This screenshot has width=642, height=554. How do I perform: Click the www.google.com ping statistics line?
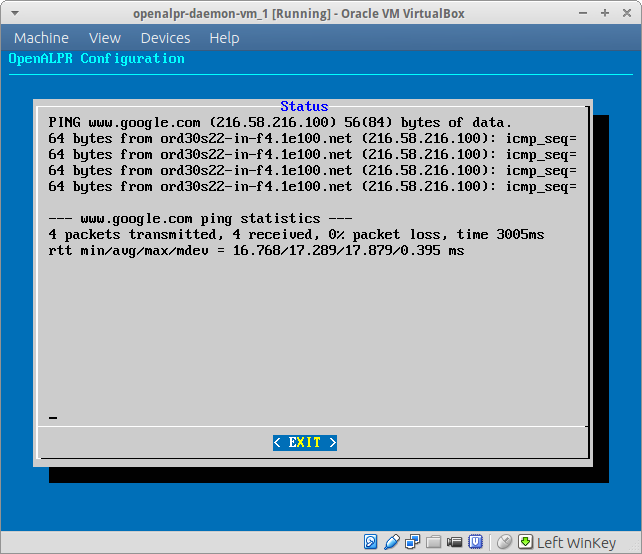tap(200, 219)
